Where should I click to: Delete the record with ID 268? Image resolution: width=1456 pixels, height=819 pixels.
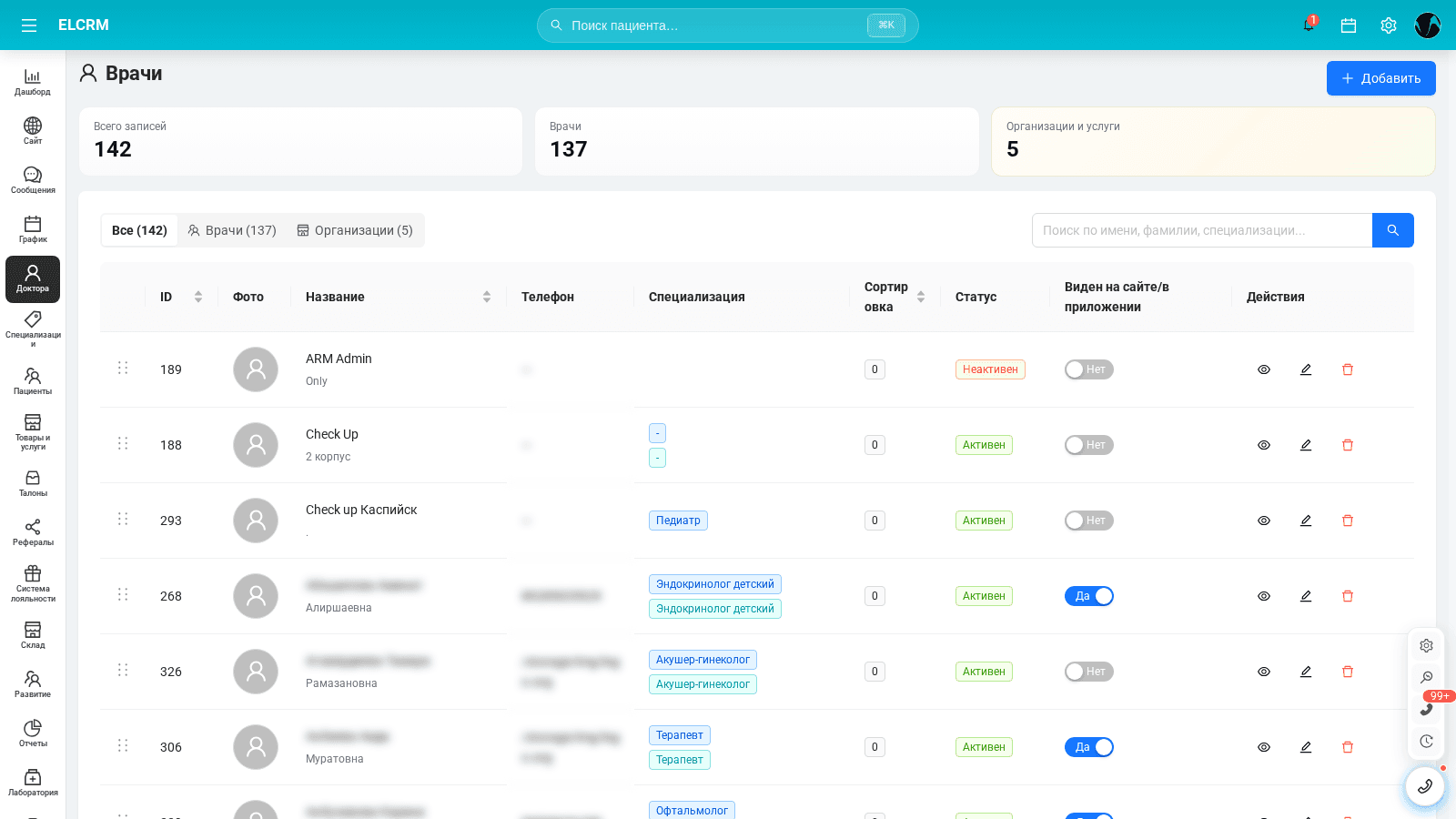coord(1348,596)
